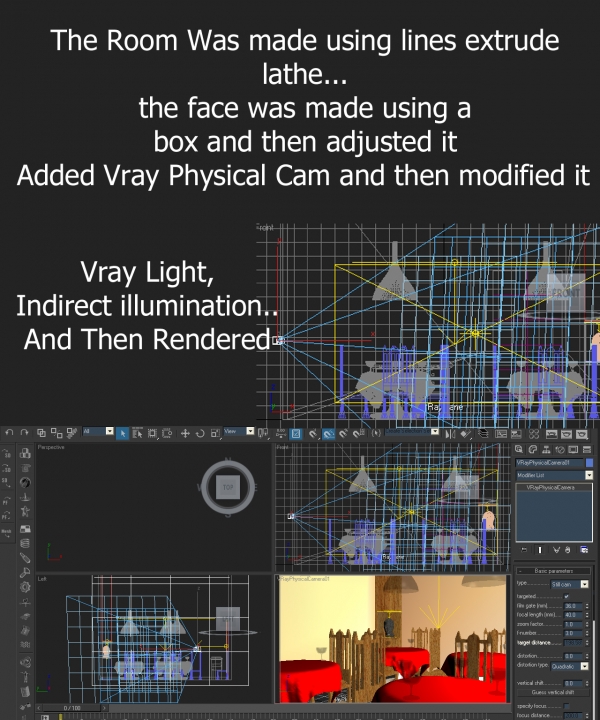Open the Select by Name tool
This screenshot has width=600, height=720.
tap(137, 433)
